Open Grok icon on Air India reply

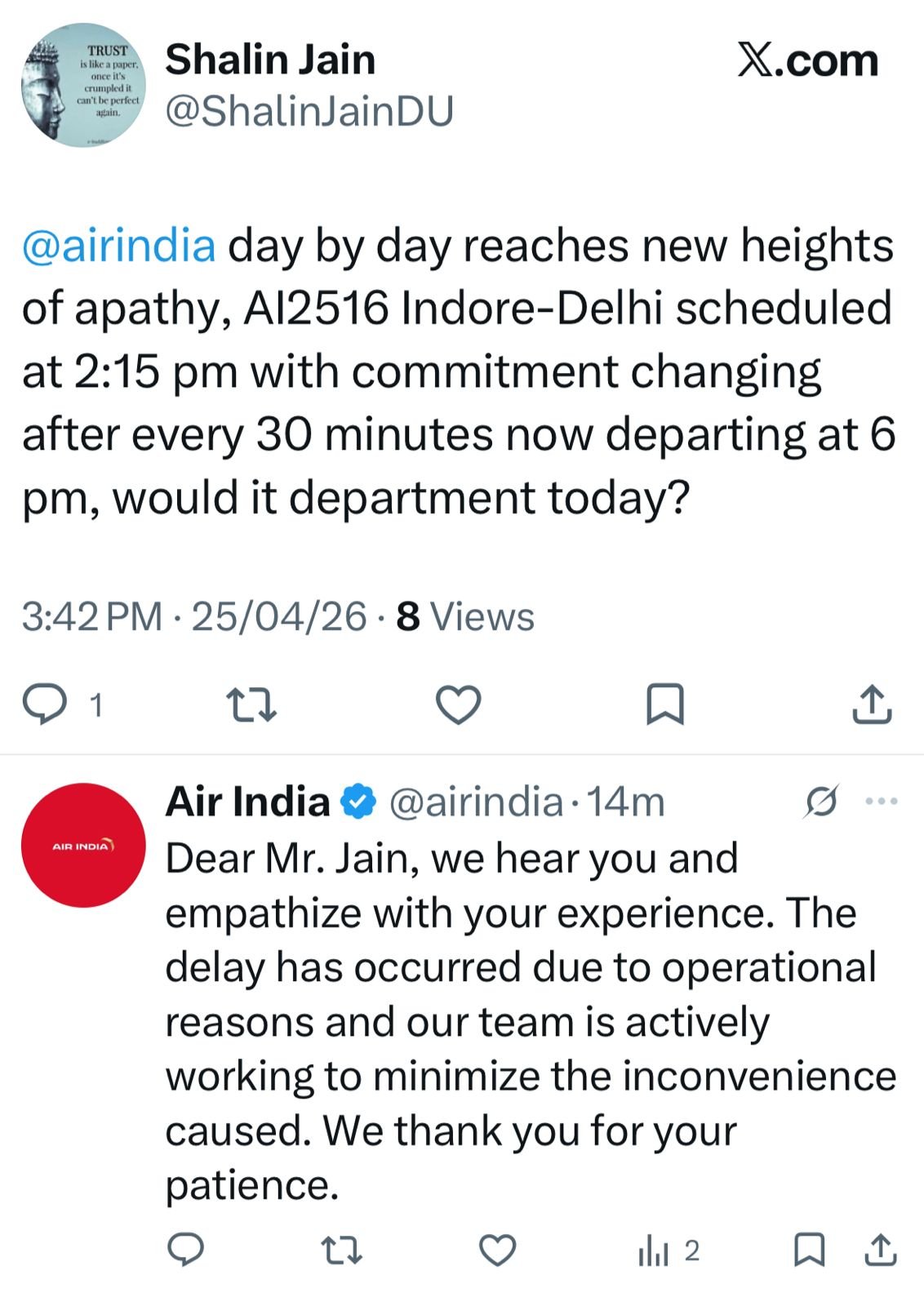(820, 802)
